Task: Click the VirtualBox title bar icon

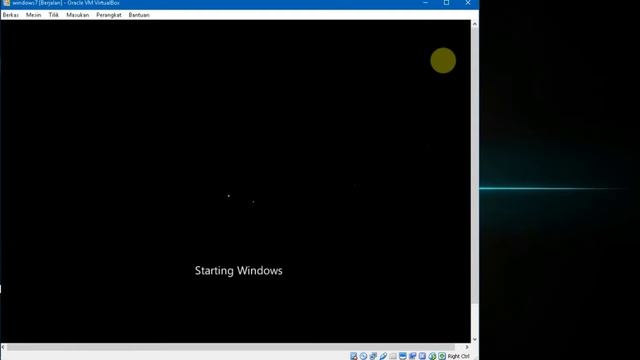Action: pos(6,3)
